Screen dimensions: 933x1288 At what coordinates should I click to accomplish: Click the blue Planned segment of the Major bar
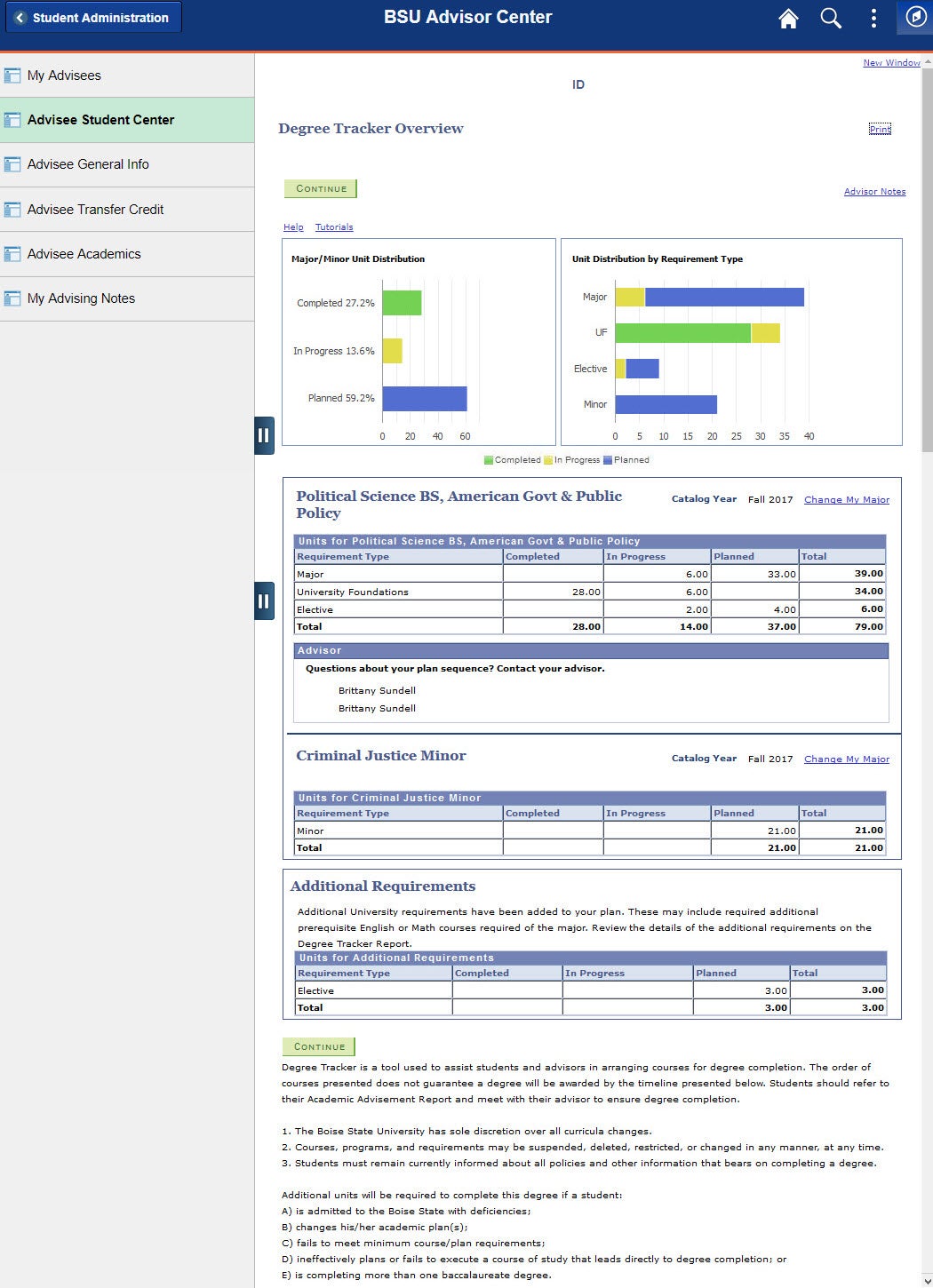(724, 297)
